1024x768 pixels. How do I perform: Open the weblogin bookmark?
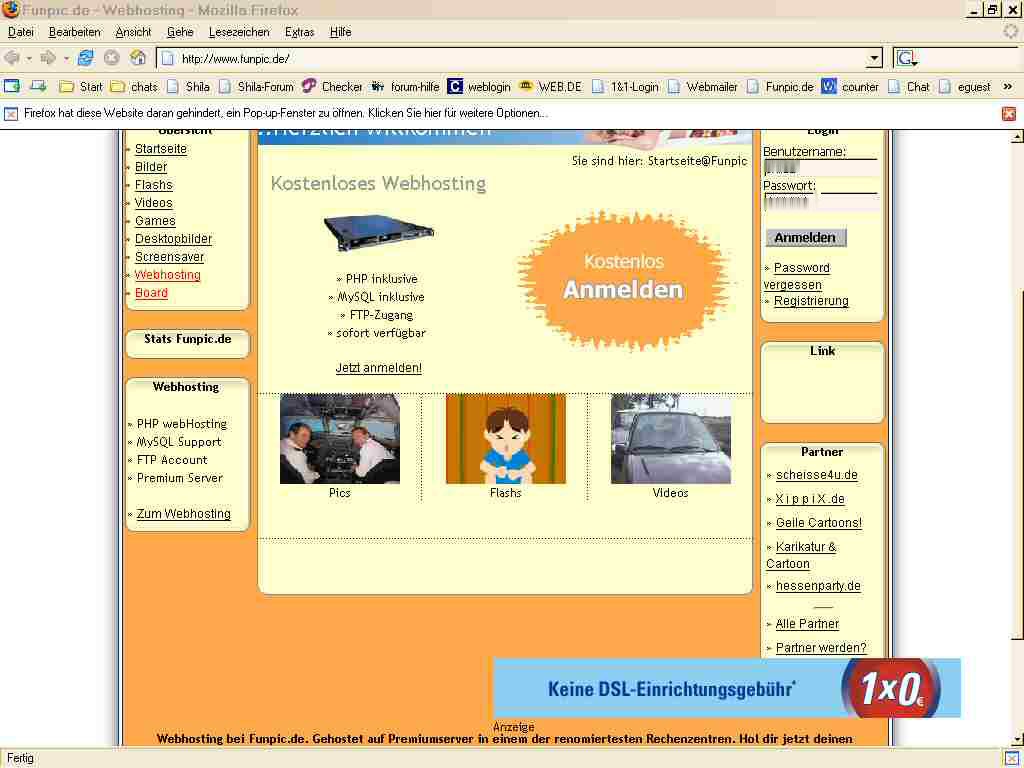479,87
